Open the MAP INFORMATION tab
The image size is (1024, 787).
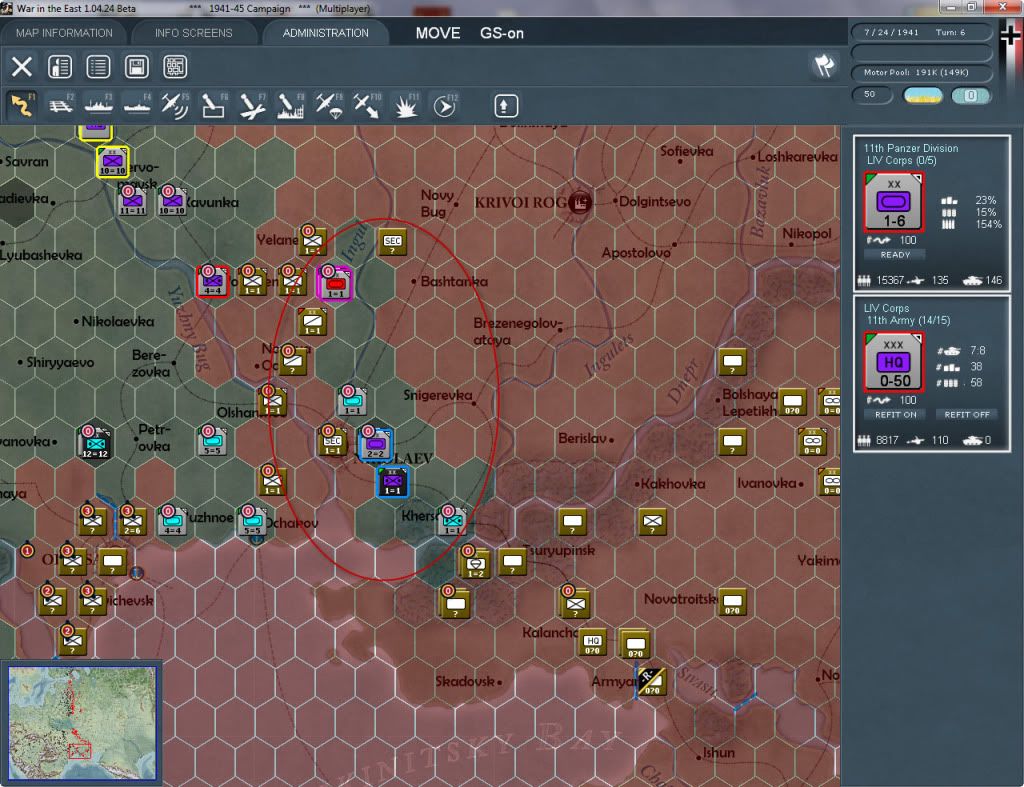(64, 33)
